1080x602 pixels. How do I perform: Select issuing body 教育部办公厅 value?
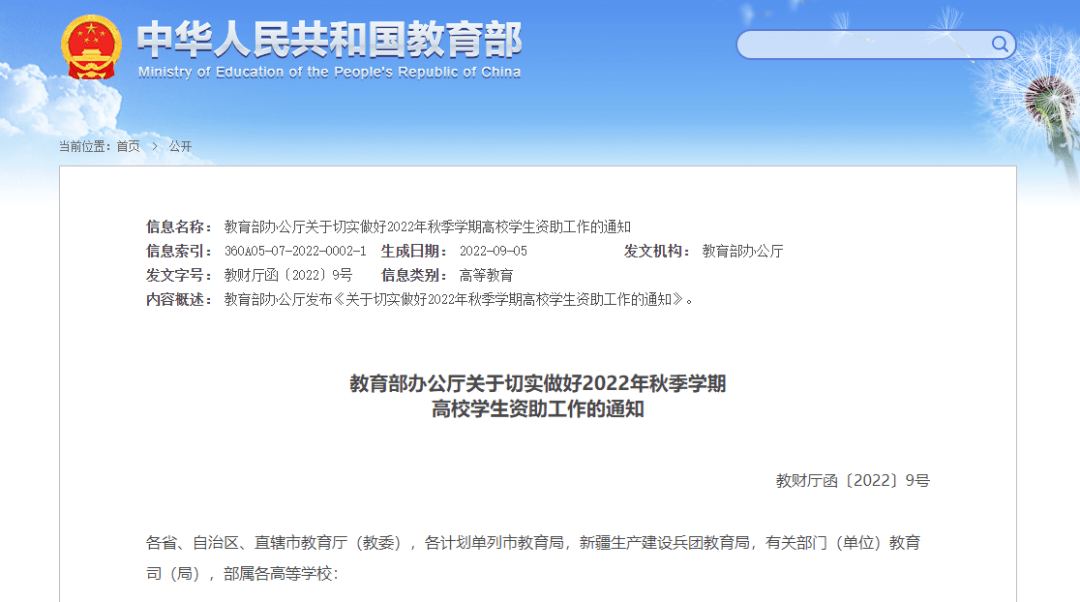[x=742, y=251]
